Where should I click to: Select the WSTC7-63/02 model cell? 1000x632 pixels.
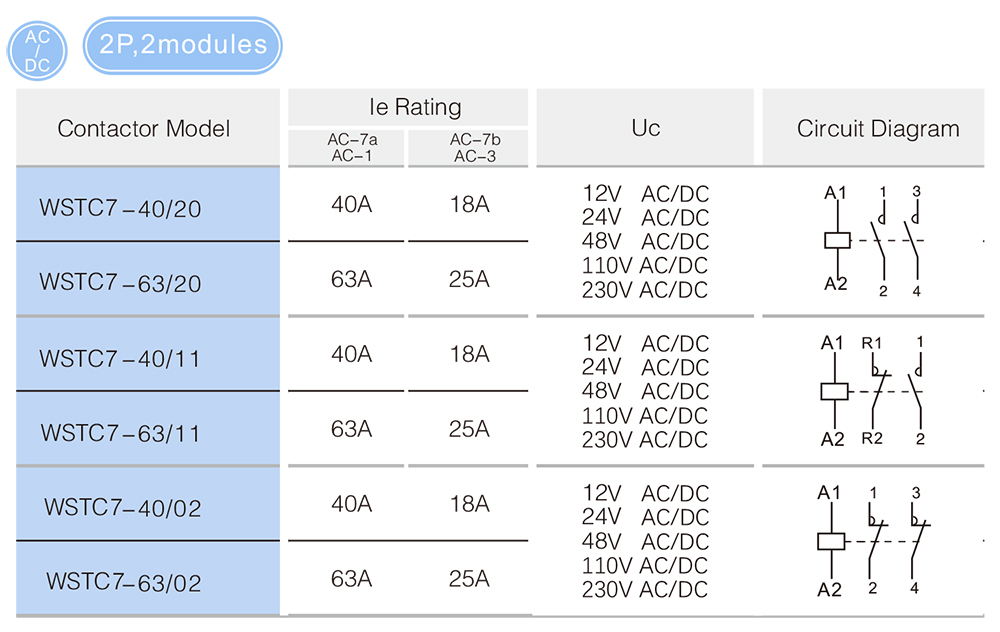(x=148, y=578)
